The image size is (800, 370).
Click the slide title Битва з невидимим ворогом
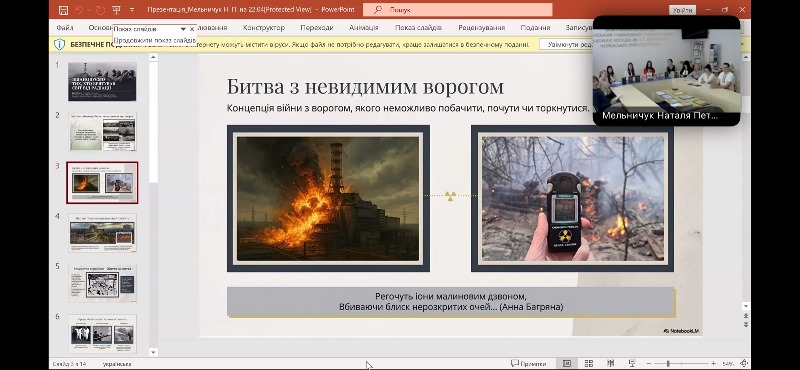click(x=365, y=87)
